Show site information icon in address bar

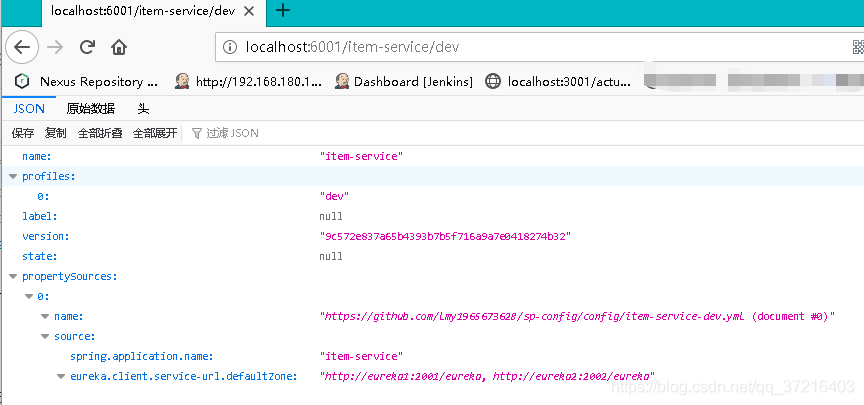click(x=230, y=47)
